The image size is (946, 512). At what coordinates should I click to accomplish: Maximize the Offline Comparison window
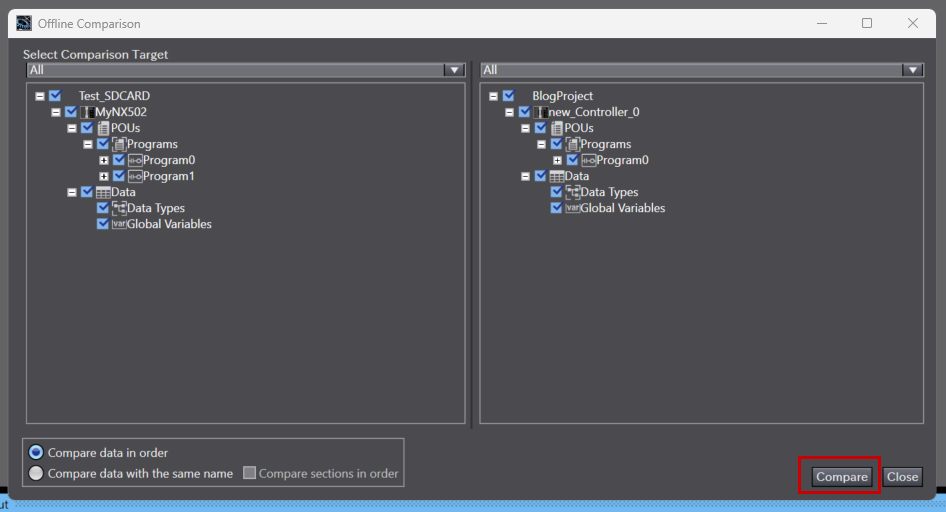867,23
